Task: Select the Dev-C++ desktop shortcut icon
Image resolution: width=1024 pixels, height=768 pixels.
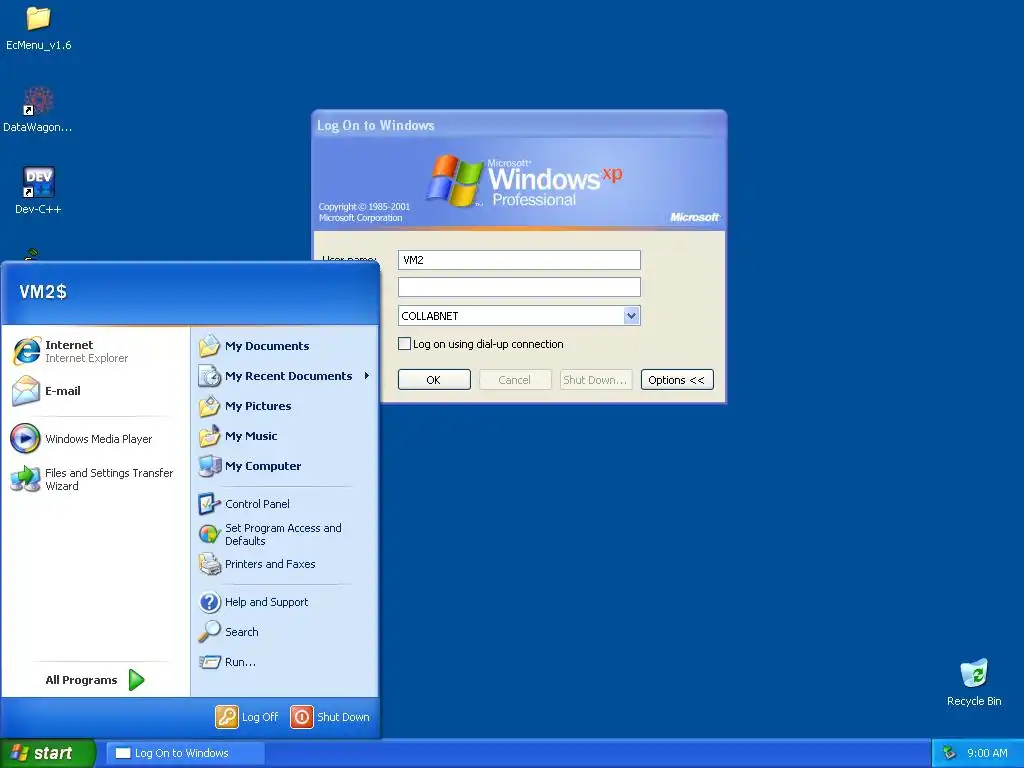Action: pyautogui.click(x=39, y=182)
